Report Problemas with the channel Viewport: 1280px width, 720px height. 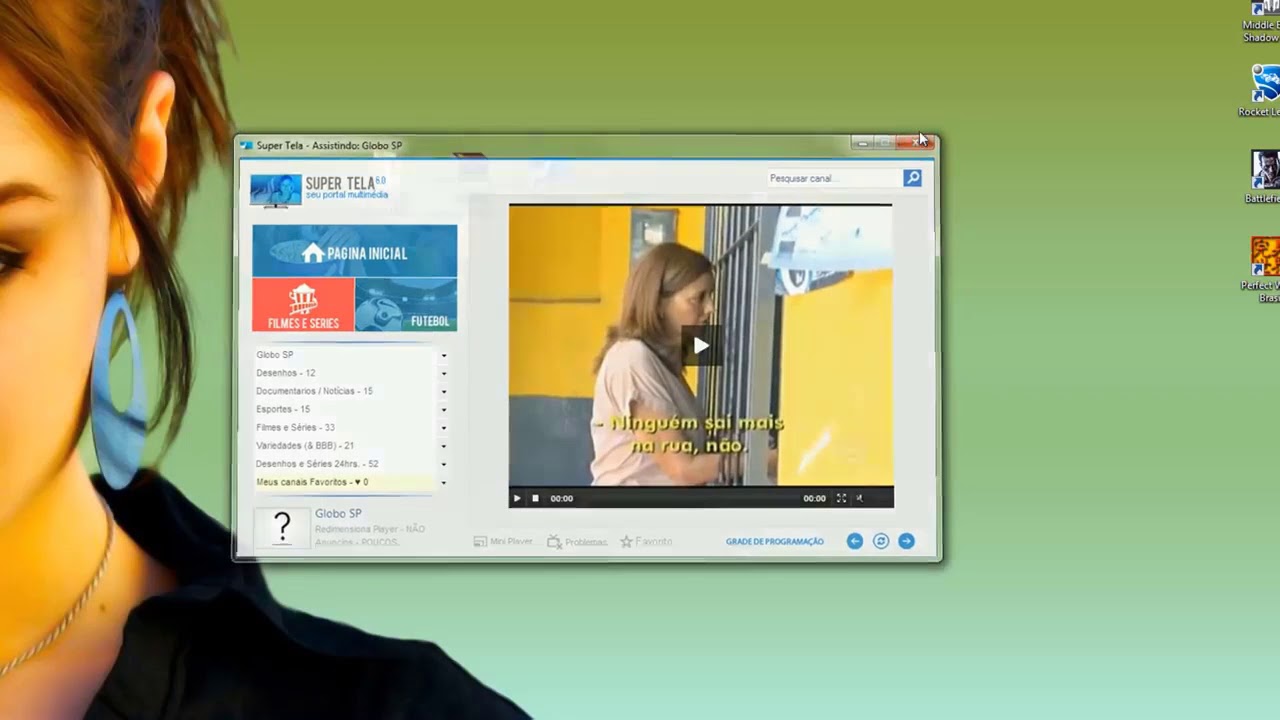[x=577, y=542]
